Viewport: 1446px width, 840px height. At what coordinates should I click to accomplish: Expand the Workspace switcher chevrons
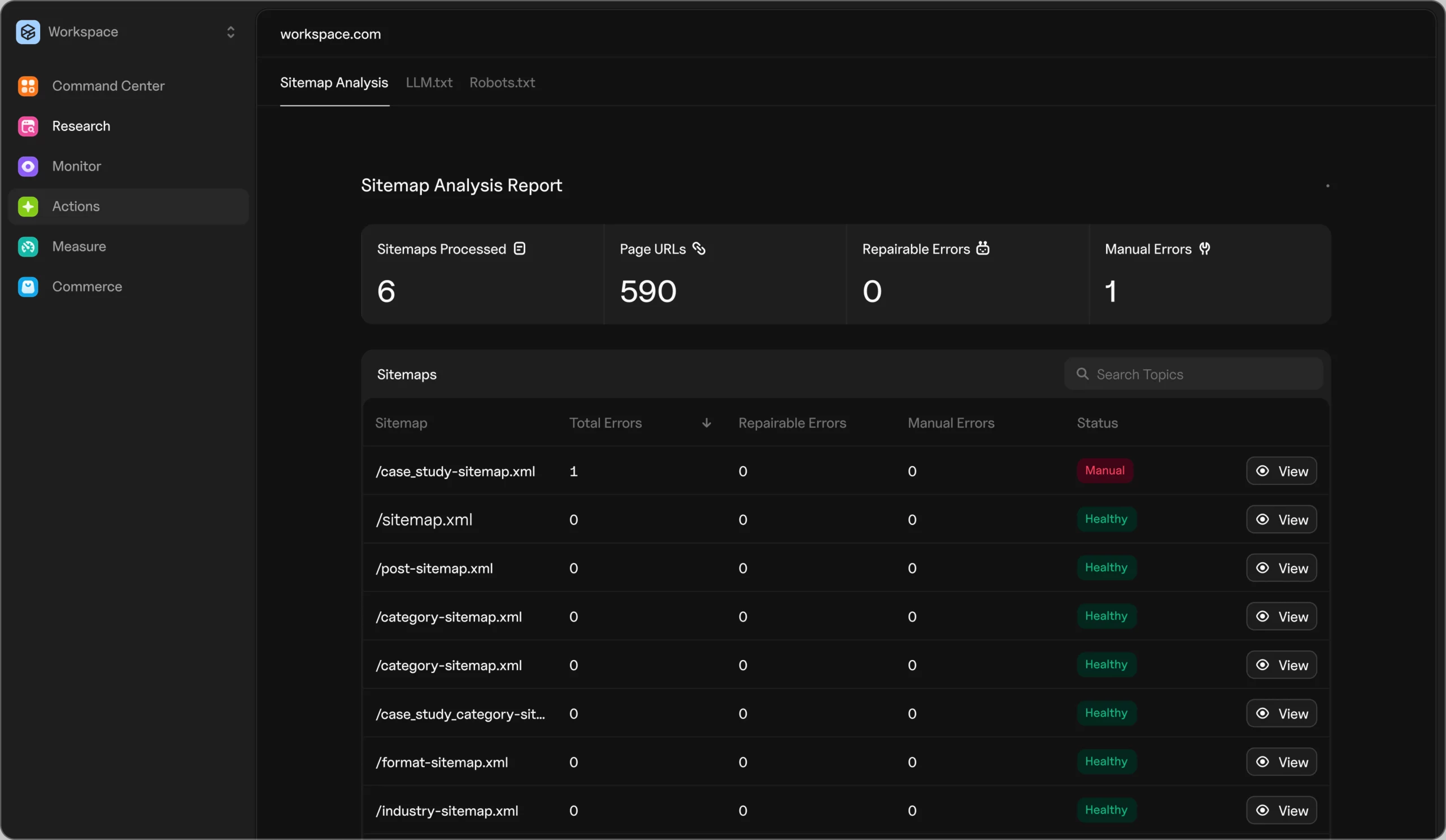[230, 32]
